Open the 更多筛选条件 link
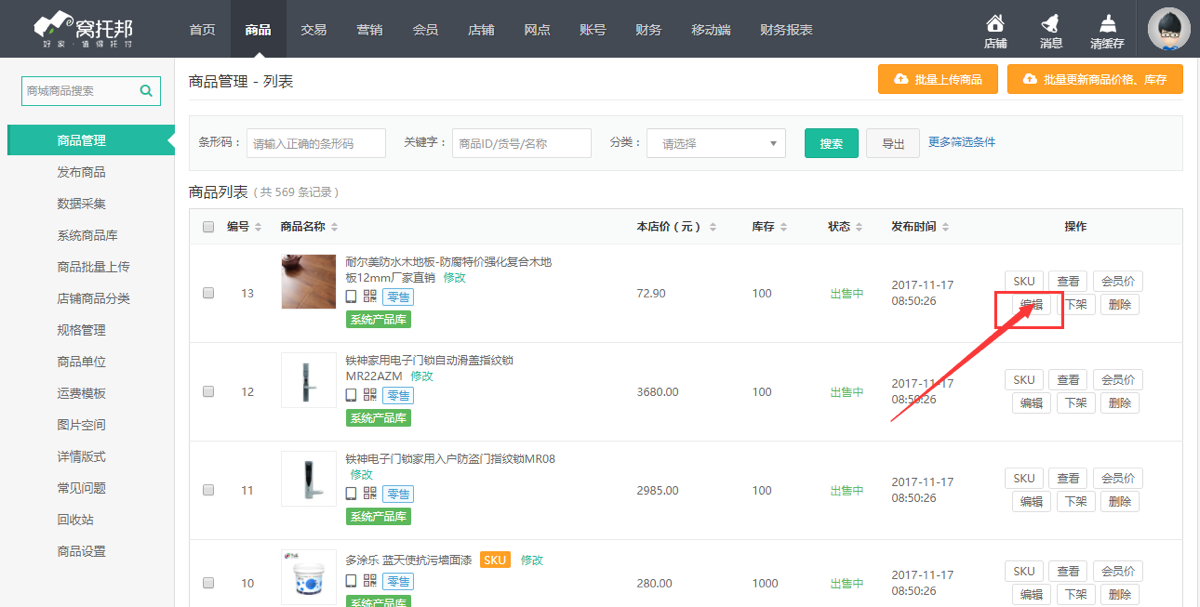 (962, 142)
